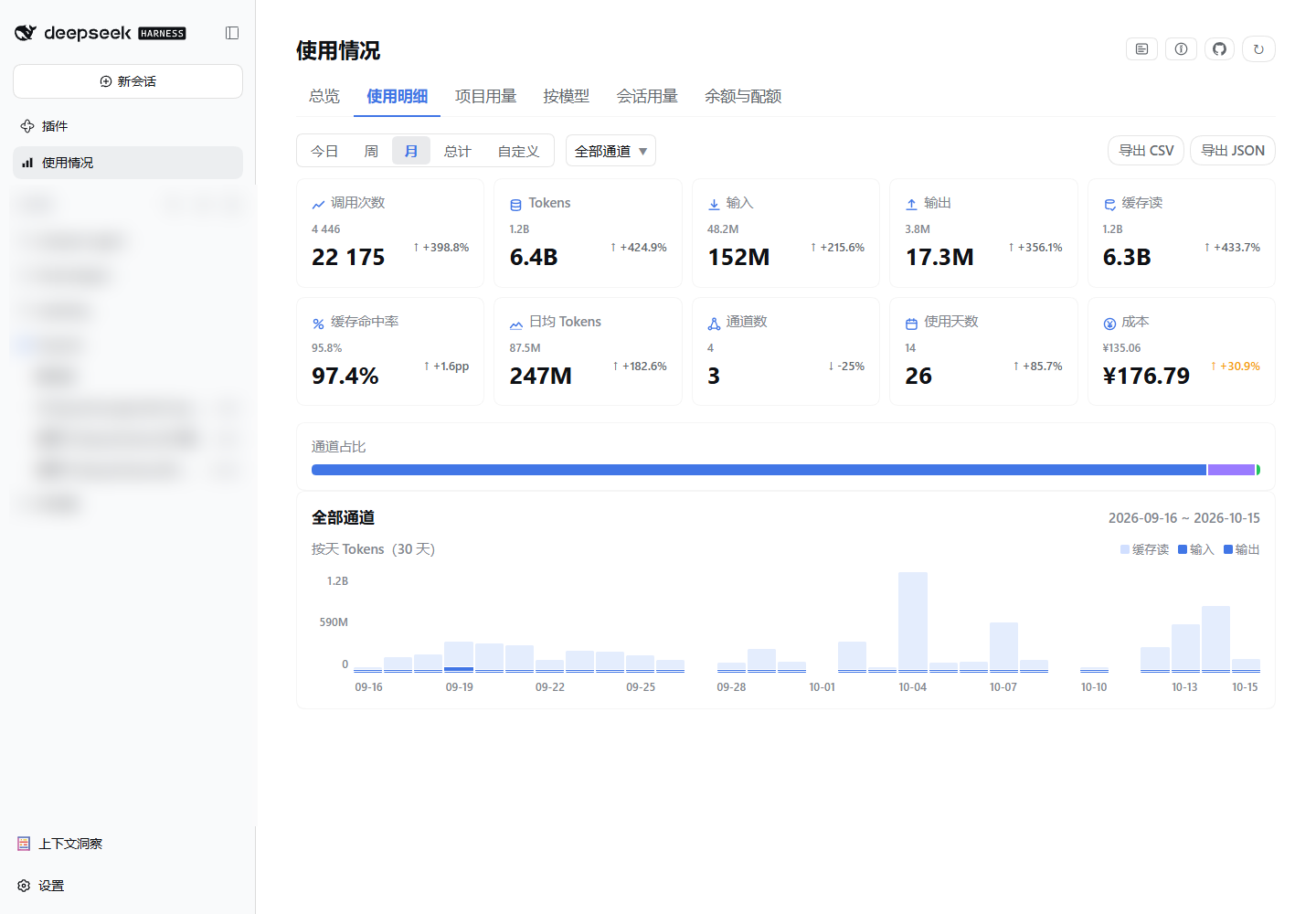
Task: Toggle the 输出 legend swatch
Action: (x=1228, y=549)
